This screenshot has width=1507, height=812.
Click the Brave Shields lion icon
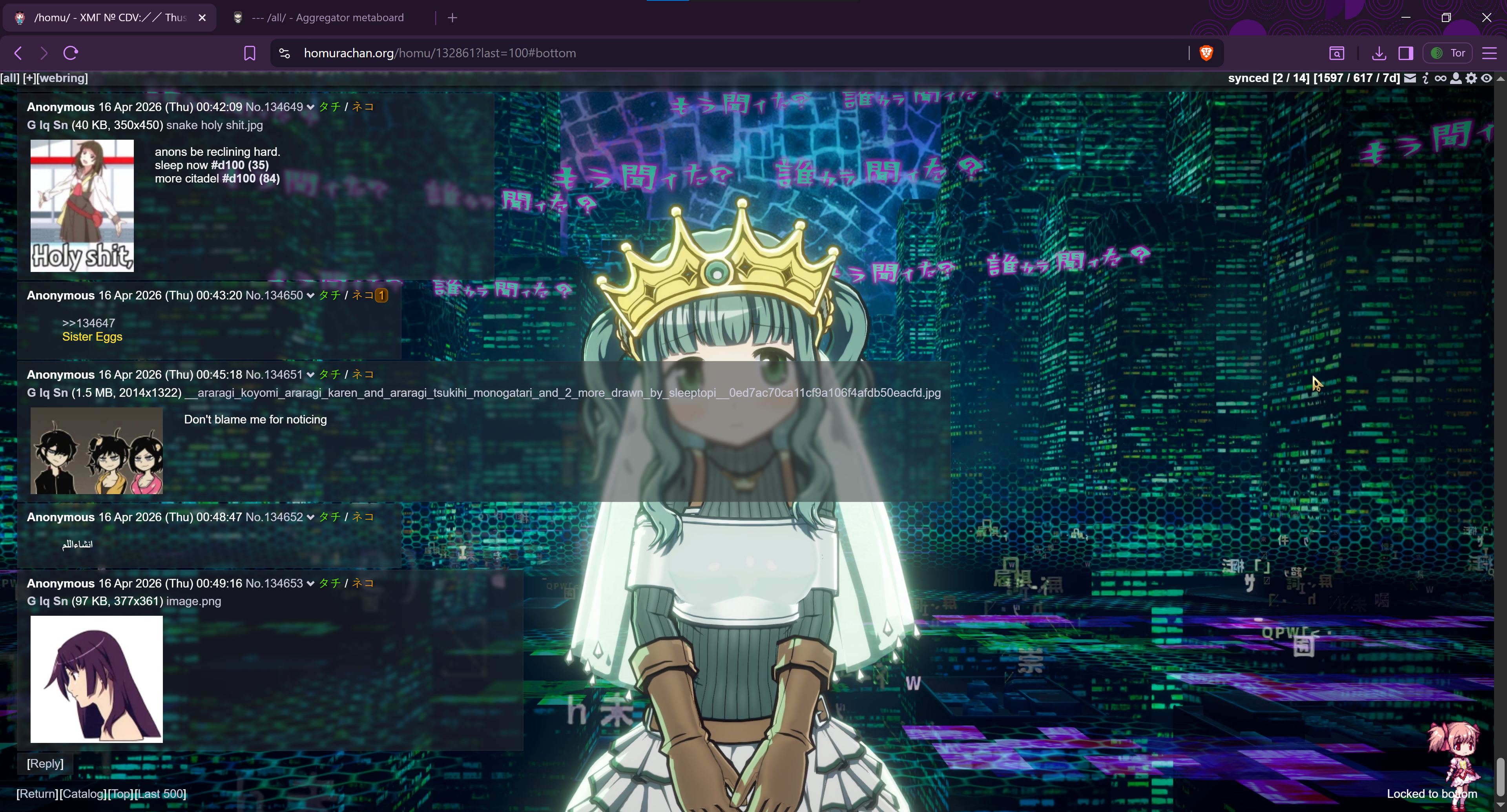coord(1206,53)
